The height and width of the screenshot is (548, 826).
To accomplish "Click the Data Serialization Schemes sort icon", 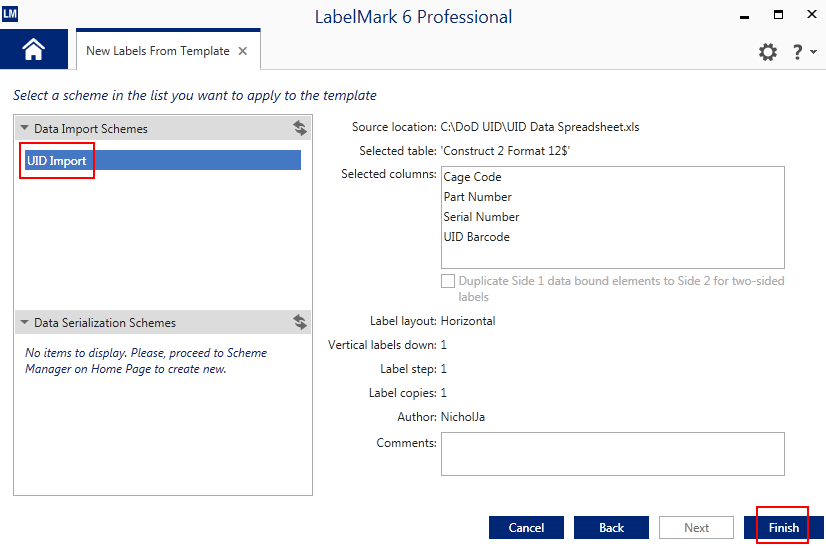I will click(299, 322).
